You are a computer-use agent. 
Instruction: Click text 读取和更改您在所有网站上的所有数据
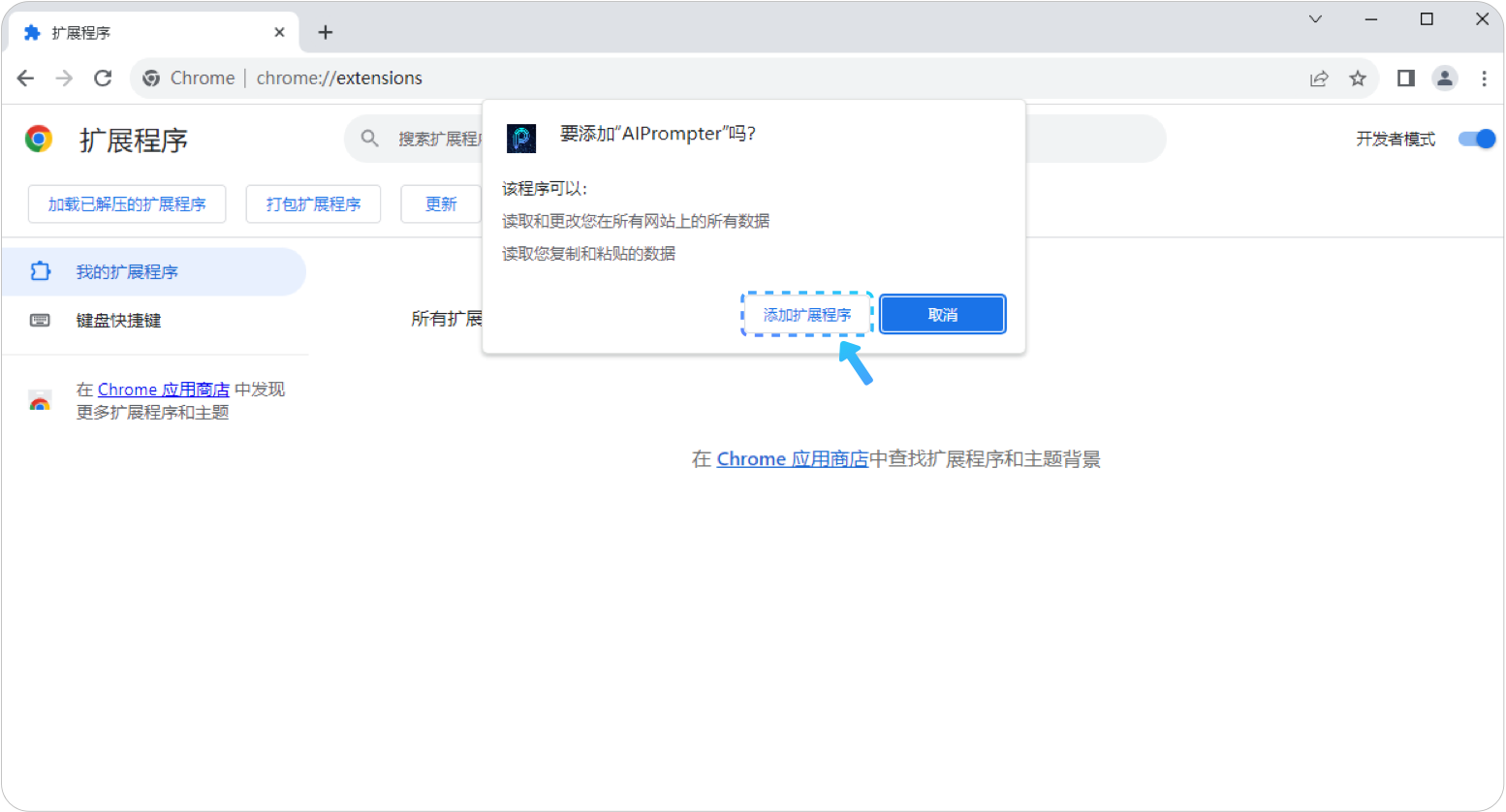(x=636, y=222)
